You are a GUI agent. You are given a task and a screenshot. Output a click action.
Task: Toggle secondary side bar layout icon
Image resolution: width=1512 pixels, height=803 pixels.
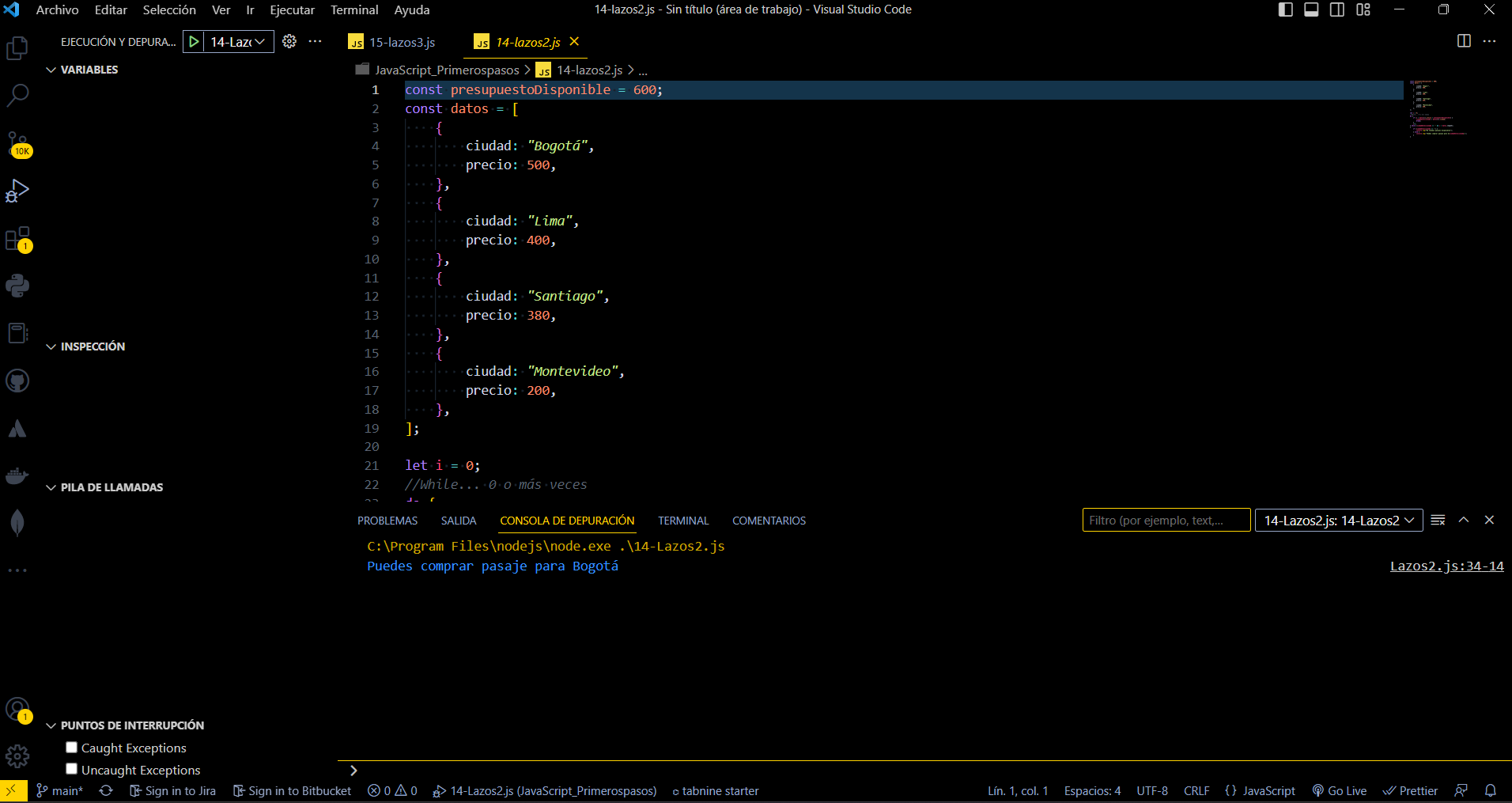(1337, 9)
